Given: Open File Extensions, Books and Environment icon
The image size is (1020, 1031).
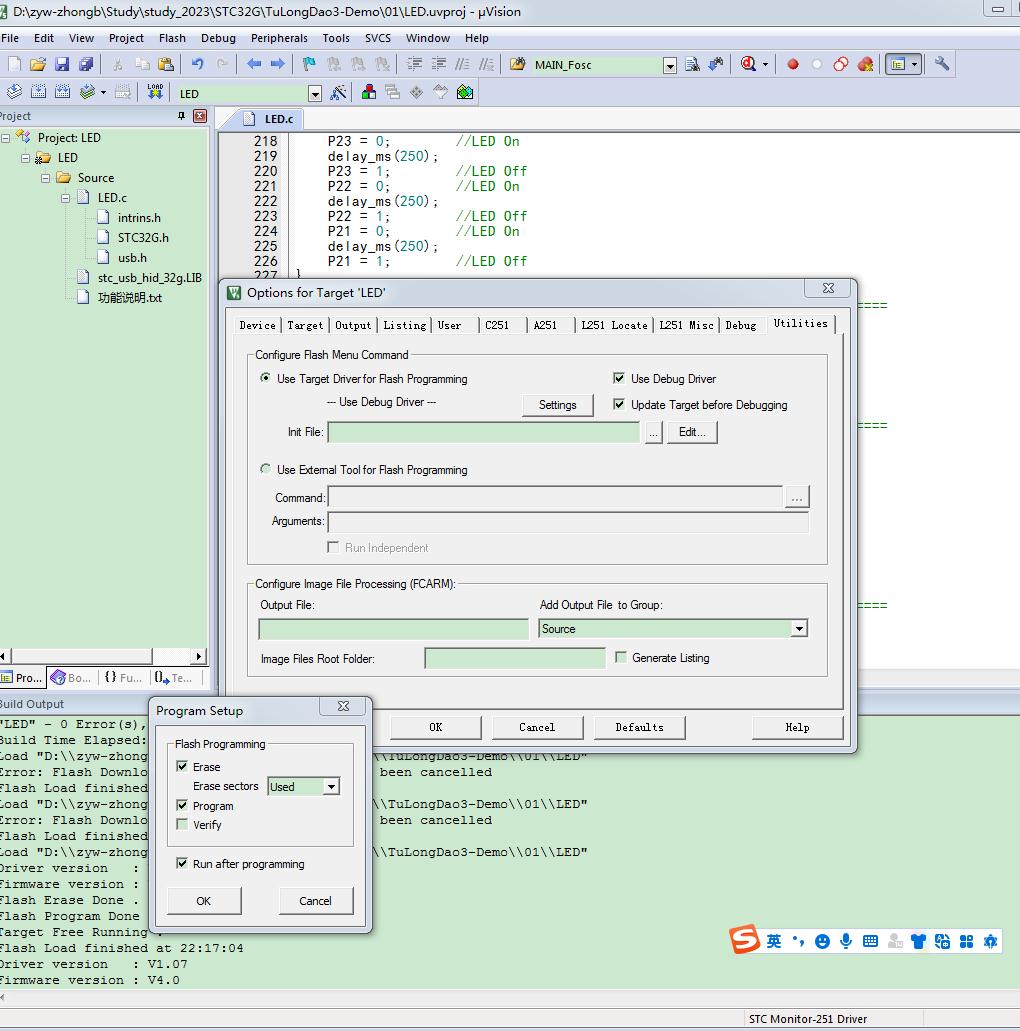Looking at the screenshot, I should point(368,93).
